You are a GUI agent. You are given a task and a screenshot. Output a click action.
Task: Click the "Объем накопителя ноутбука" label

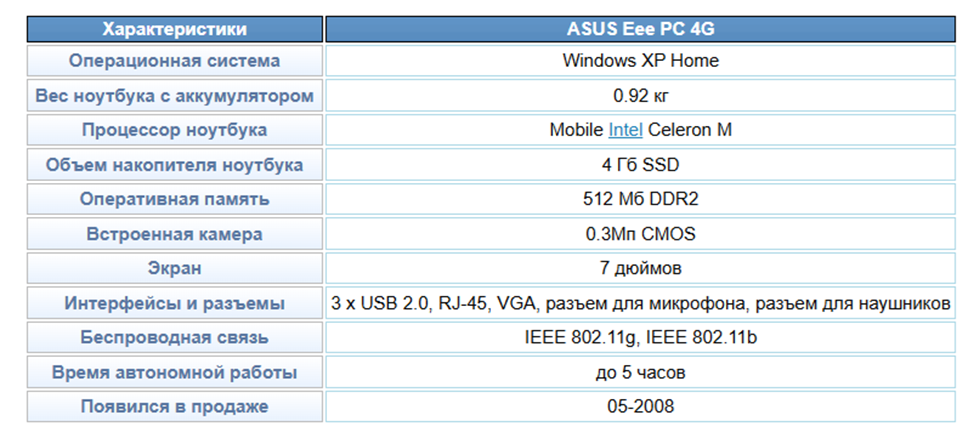[175, 165]
